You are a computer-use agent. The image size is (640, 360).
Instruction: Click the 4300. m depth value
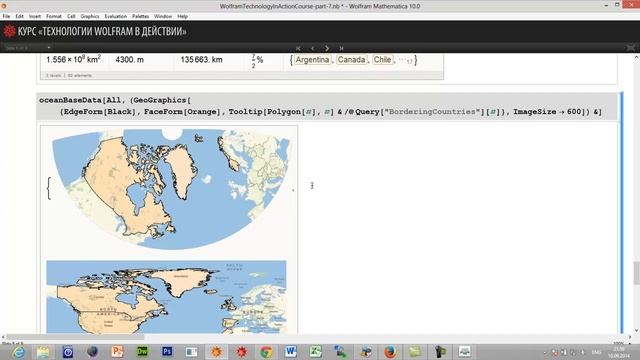click(x=129, y=60)
